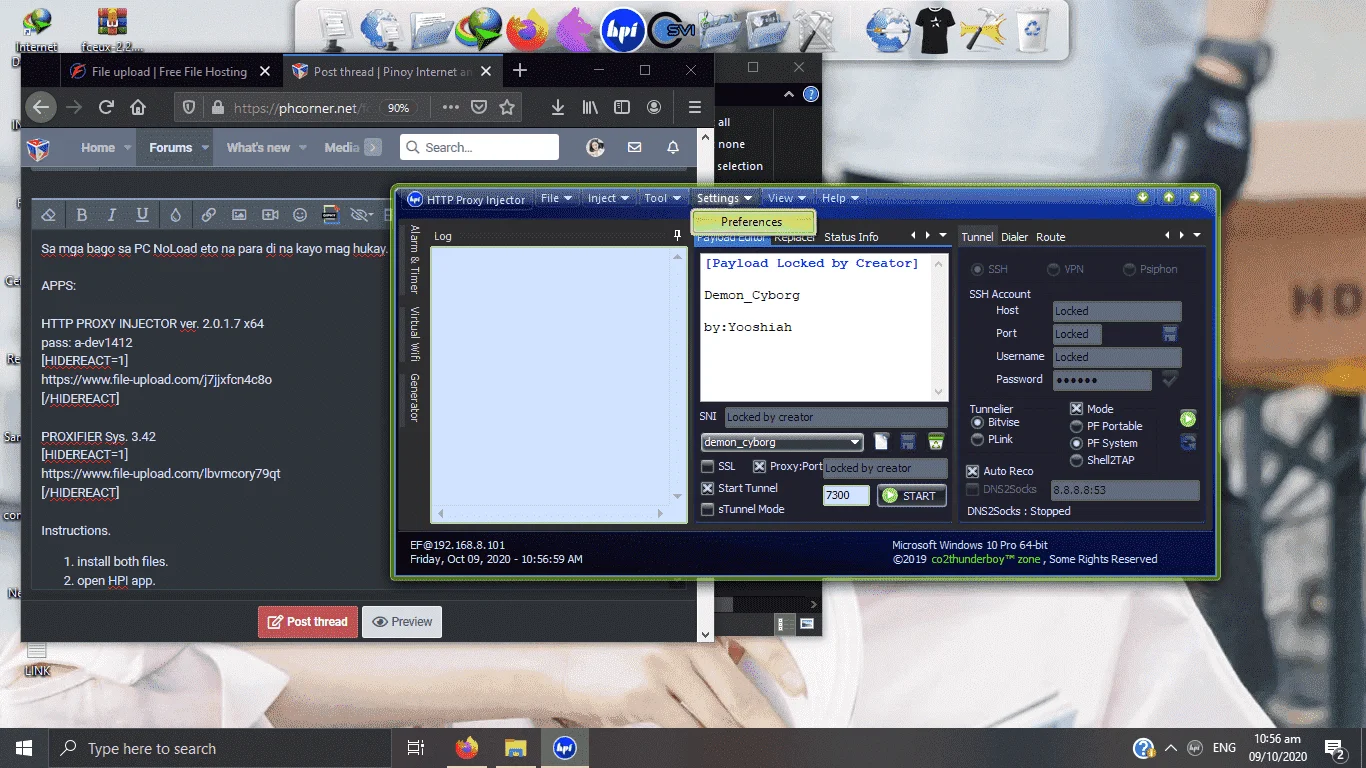Toggle Bold formatting in the post editor
Viewport: 1366px width, 768px height.
(x=82, y=214)
